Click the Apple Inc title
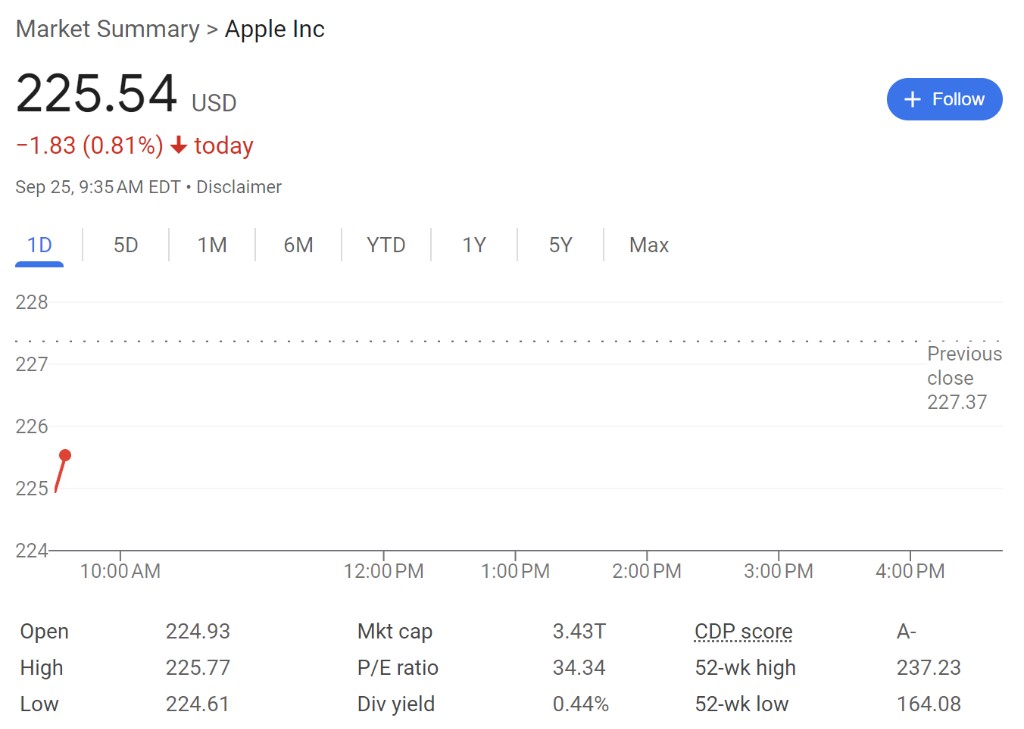 275,29
